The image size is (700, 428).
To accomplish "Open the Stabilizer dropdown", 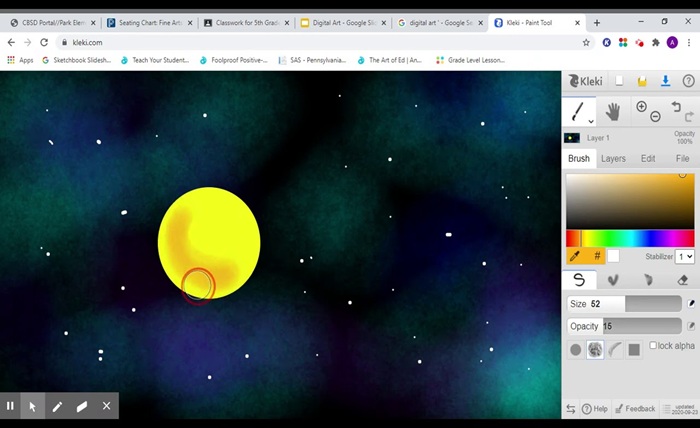I will [685, 256].
